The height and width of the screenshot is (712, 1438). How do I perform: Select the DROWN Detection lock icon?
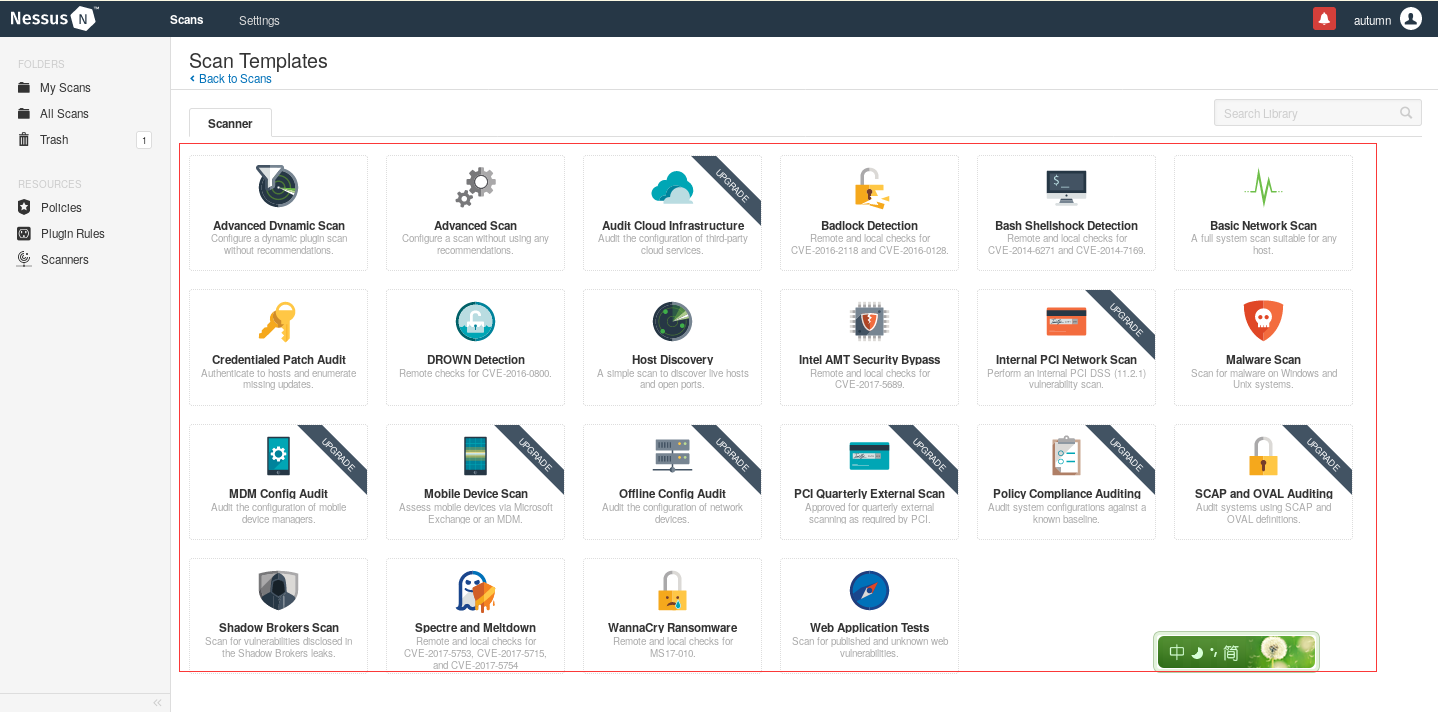[475, 321]
